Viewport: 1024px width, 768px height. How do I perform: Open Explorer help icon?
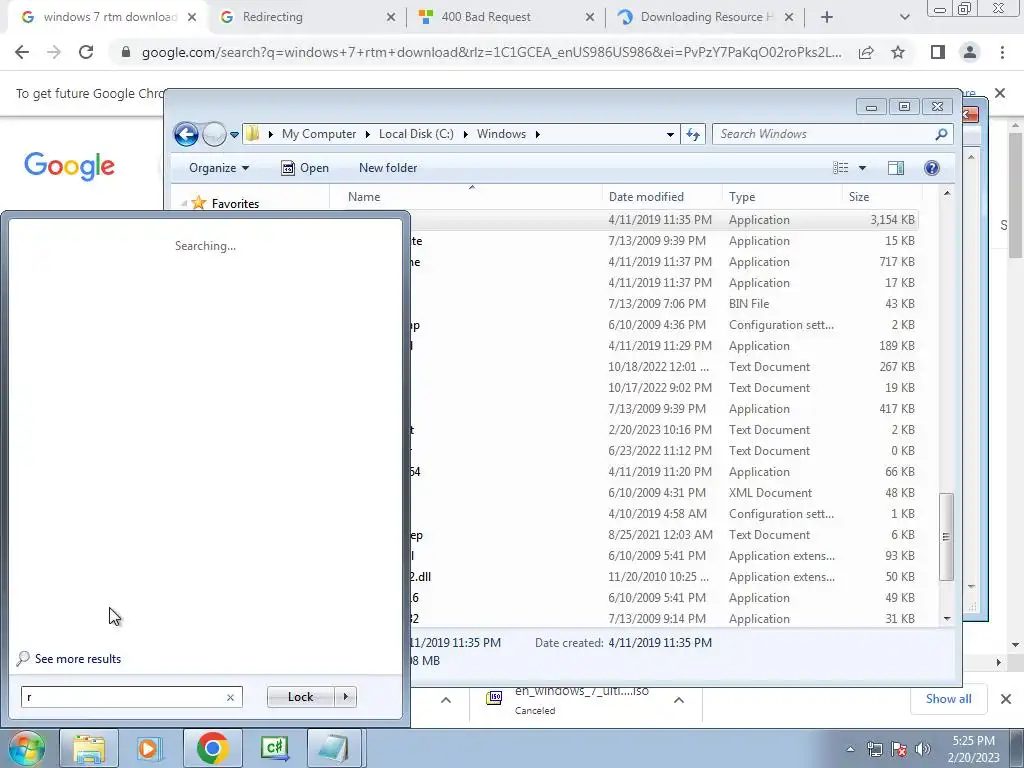932,168
